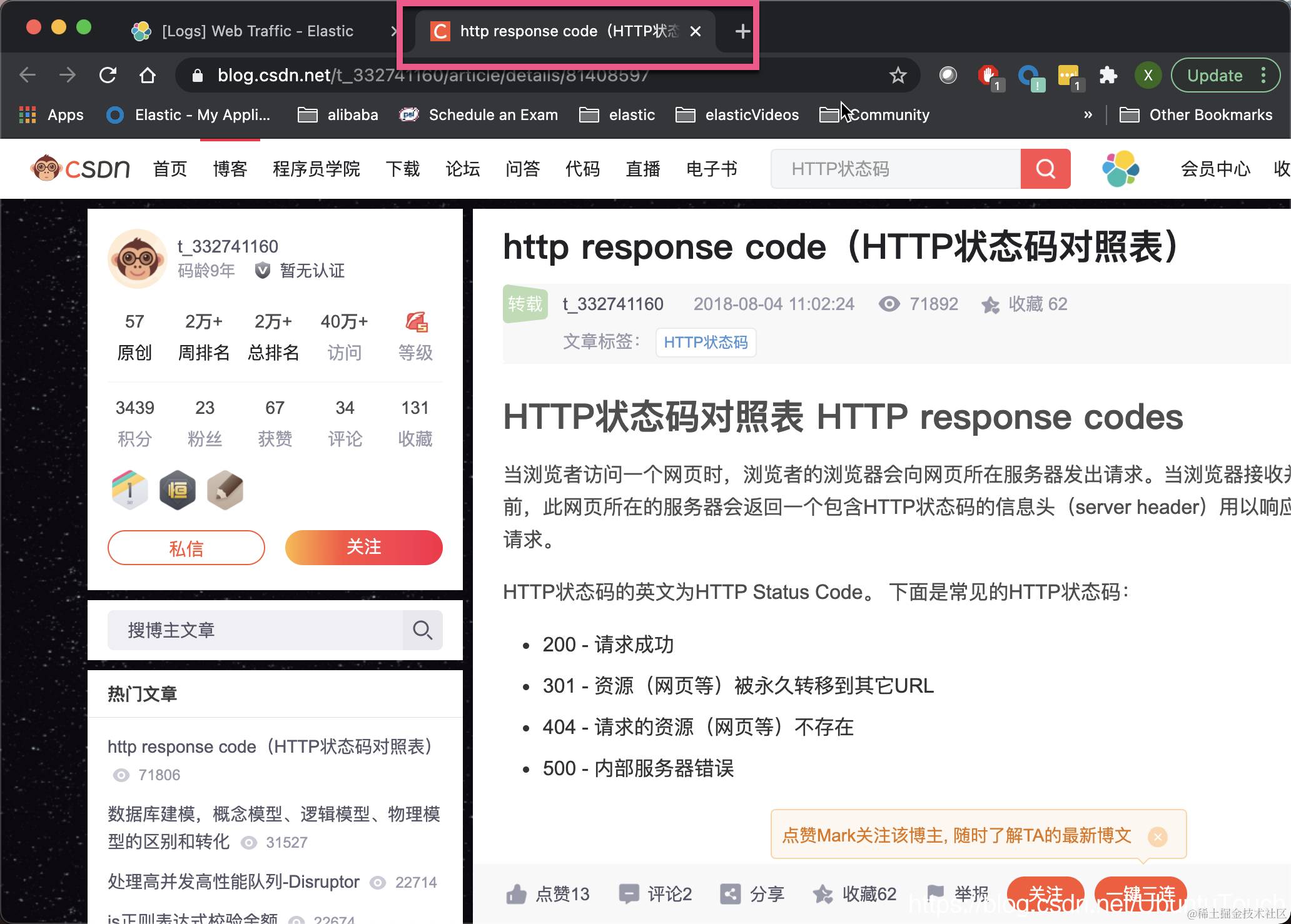
Task: Open the elasticVideos bookmark folder
Action: click(x=738, y=115)
